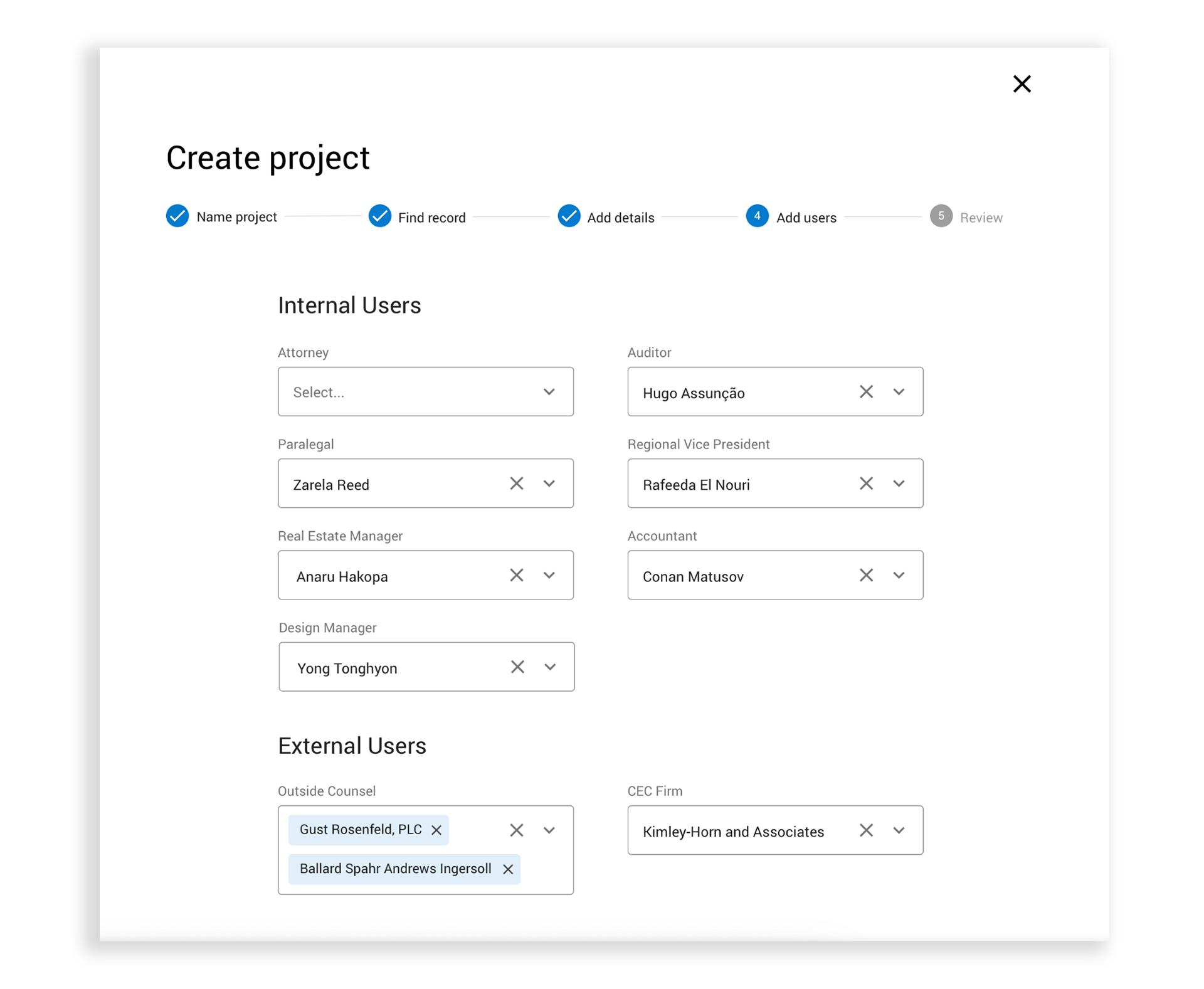
Task: Click the Name project checkmark icon
Action: tap(177, 216)
